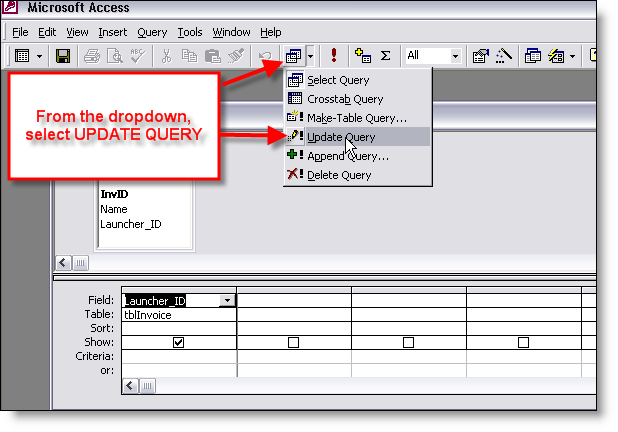The width and height of the screenshot is (618, 432).
Task: Click the Field cell of second column
Action: (294, 301)
